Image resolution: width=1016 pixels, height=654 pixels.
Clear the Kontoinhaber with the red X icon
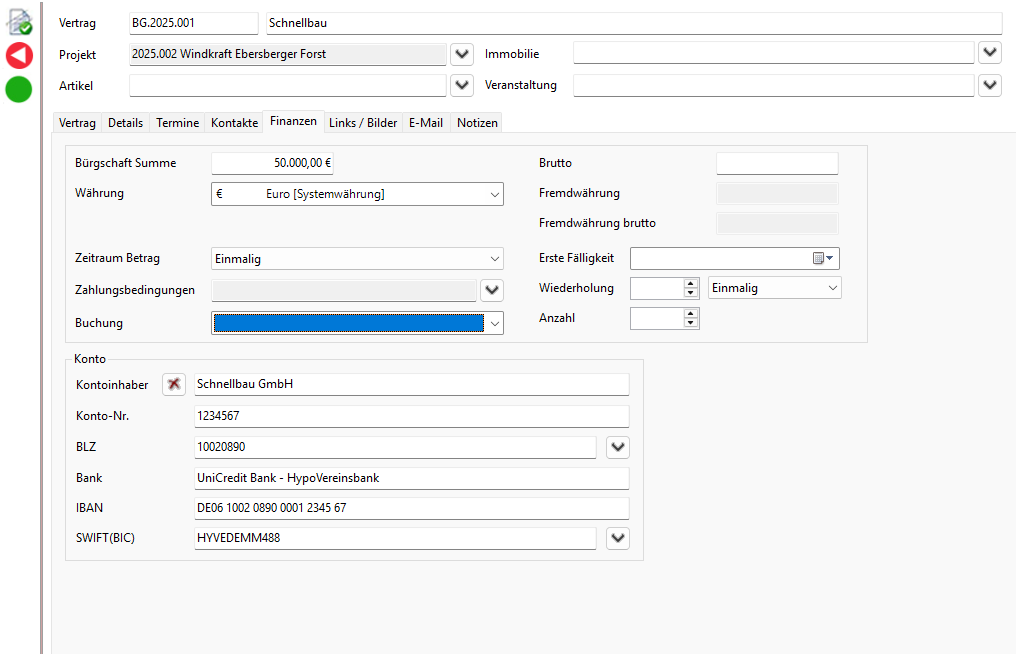pyautogui.click(x=174, y=384)
